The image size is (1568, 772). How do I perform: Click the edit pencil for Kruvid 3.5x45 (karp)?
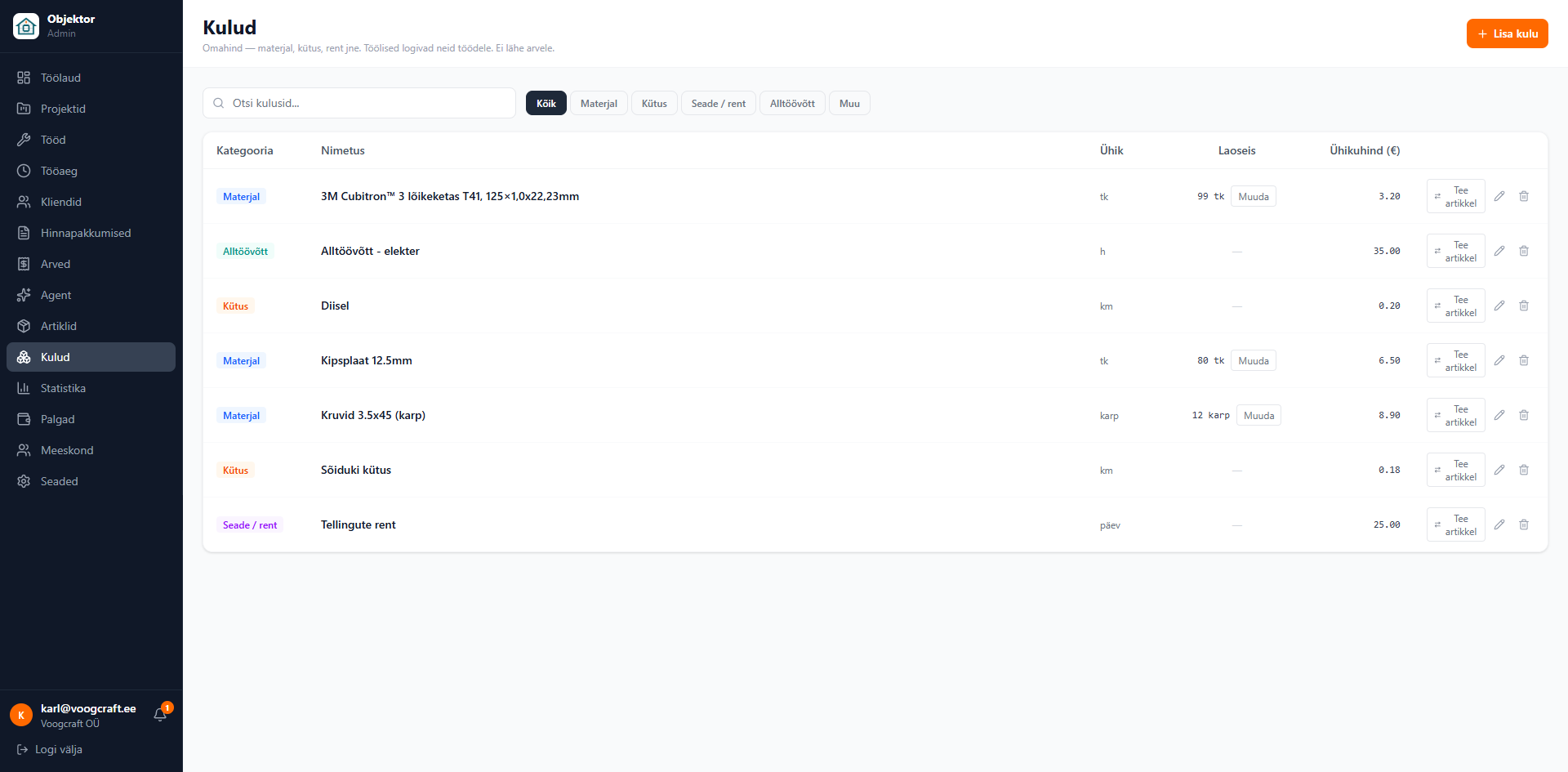click(x=1499, y=415)
